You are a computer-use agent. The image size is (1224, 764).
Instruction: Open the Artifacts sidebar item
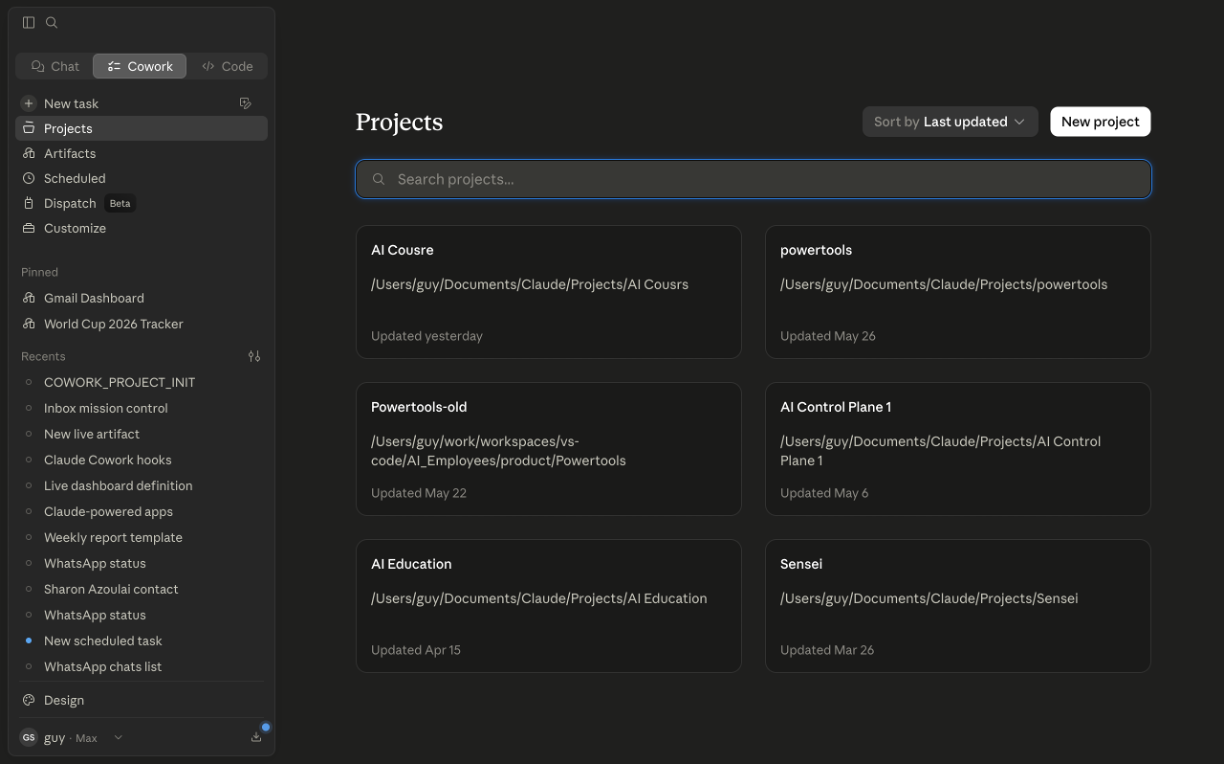141,153
